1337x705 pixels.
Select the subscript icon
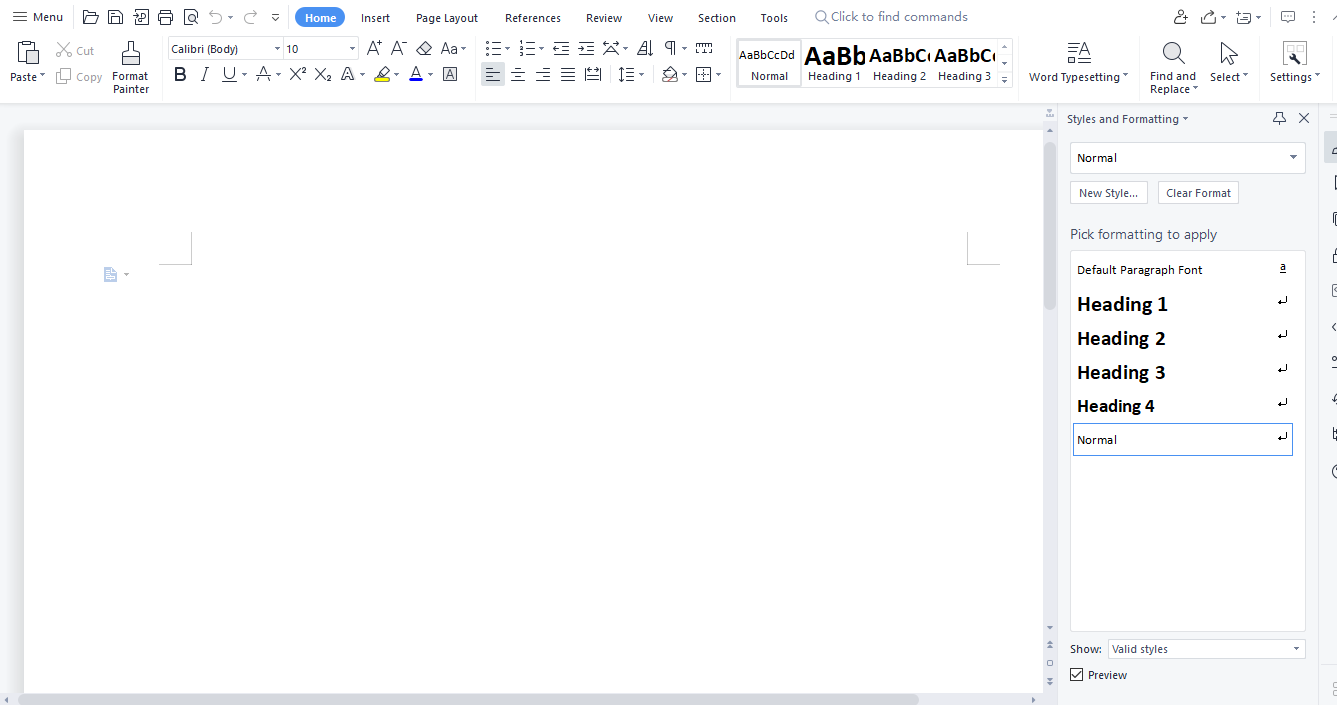click(322, 73)
